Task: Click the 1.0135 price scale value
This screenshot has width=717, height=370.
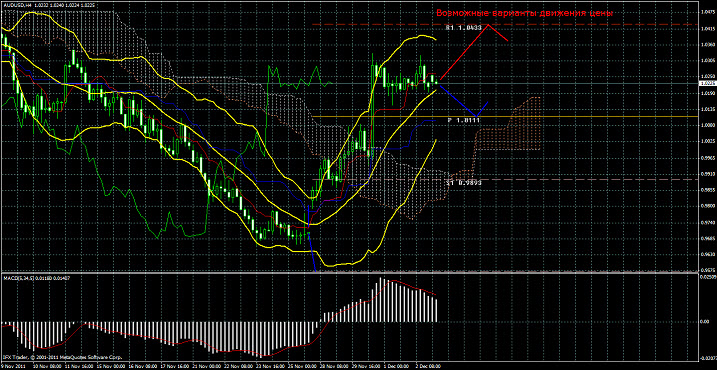Action: pyautogui.click(x=708, y=109)
